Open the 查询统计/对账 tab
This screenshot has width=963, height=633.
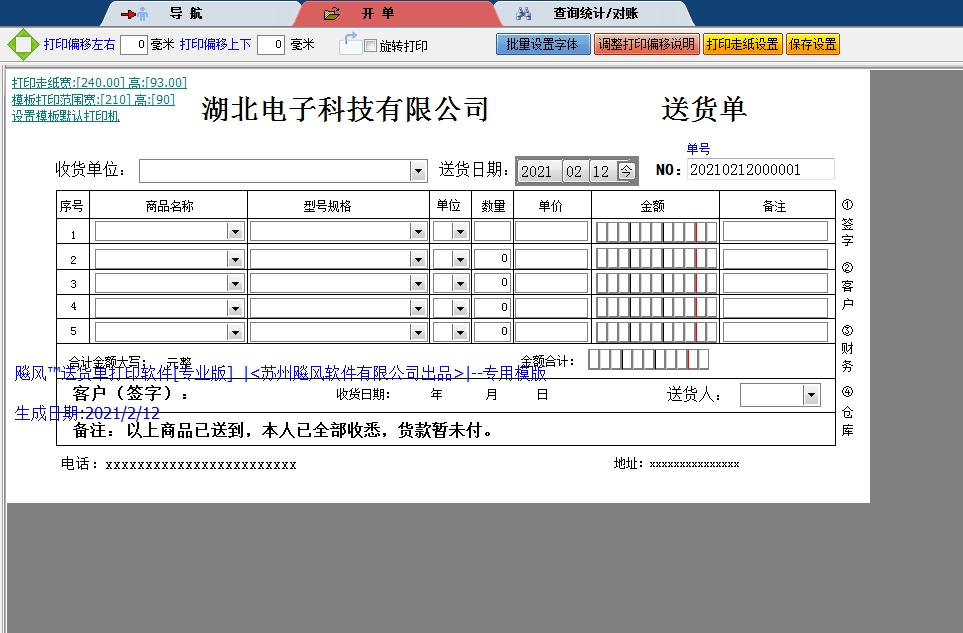[595, 14]
